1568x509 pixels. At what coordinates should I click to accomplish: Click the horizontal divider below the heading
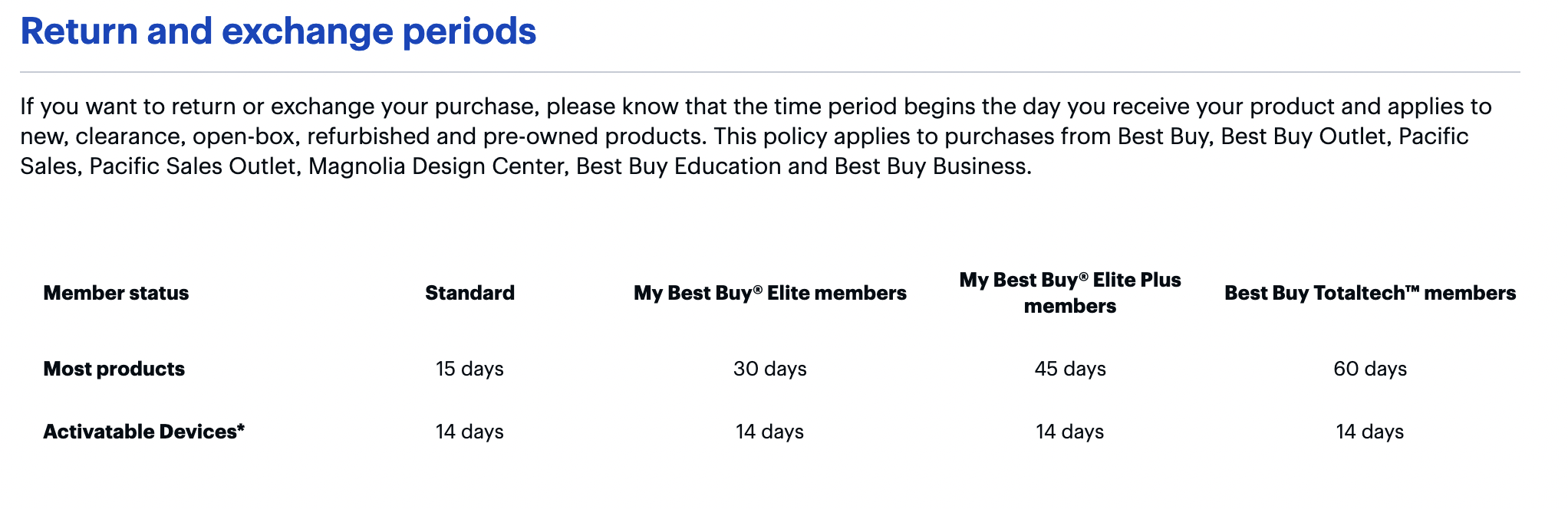coord(769,72)
